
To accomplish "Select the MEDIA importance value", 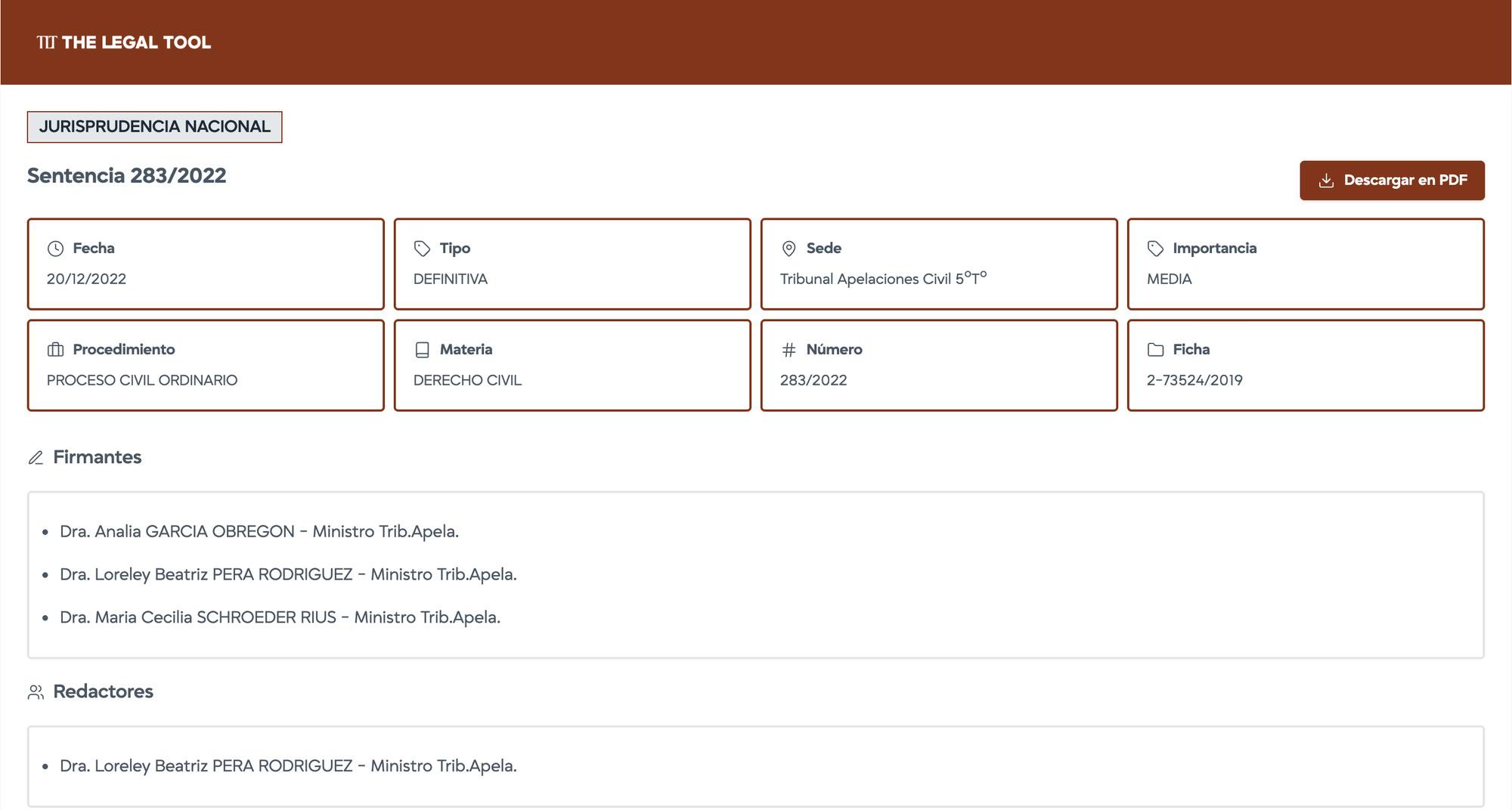I will (x=1169, y=279).
